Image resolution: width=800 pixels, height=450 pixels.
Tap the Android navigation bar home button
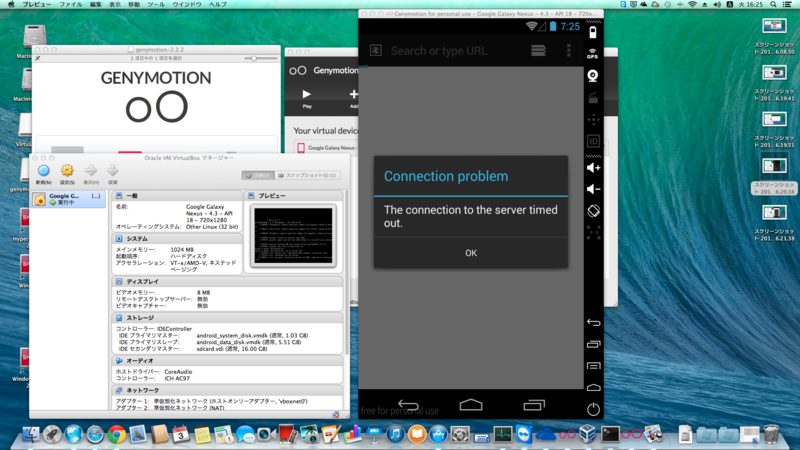[x=470, y=405]
